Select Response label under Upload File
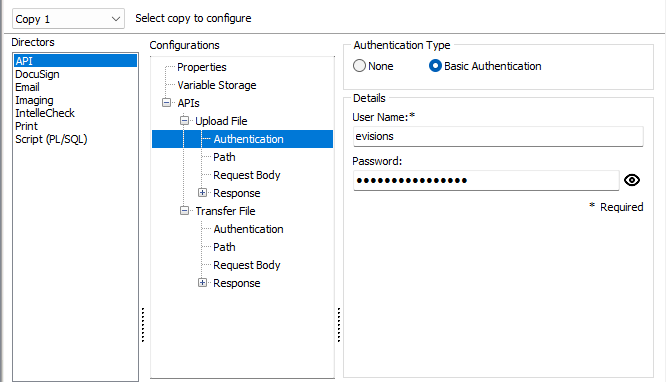The width and height of the screenshot is (666, 382). tap(237, 193)
